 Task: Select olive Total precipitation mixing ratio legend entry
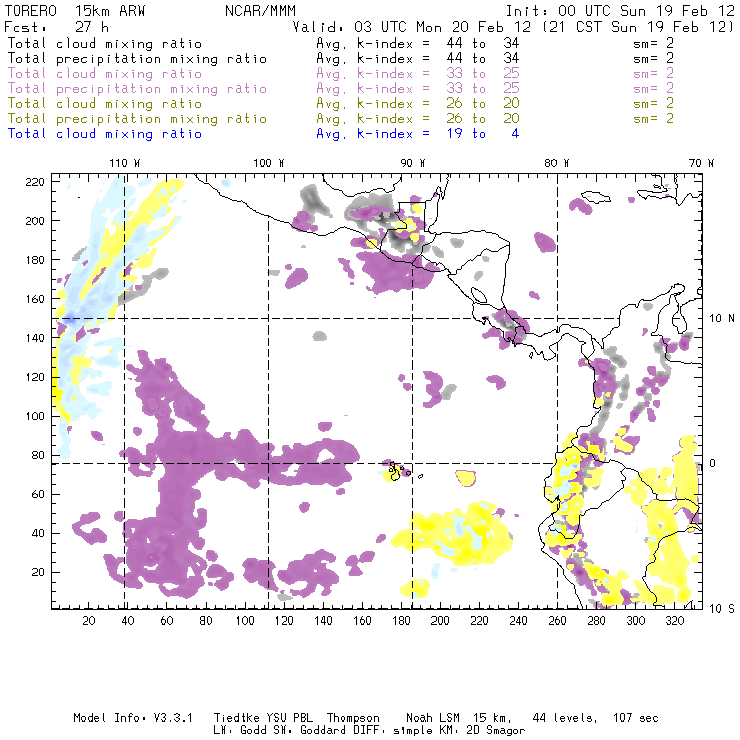point(136,118)
